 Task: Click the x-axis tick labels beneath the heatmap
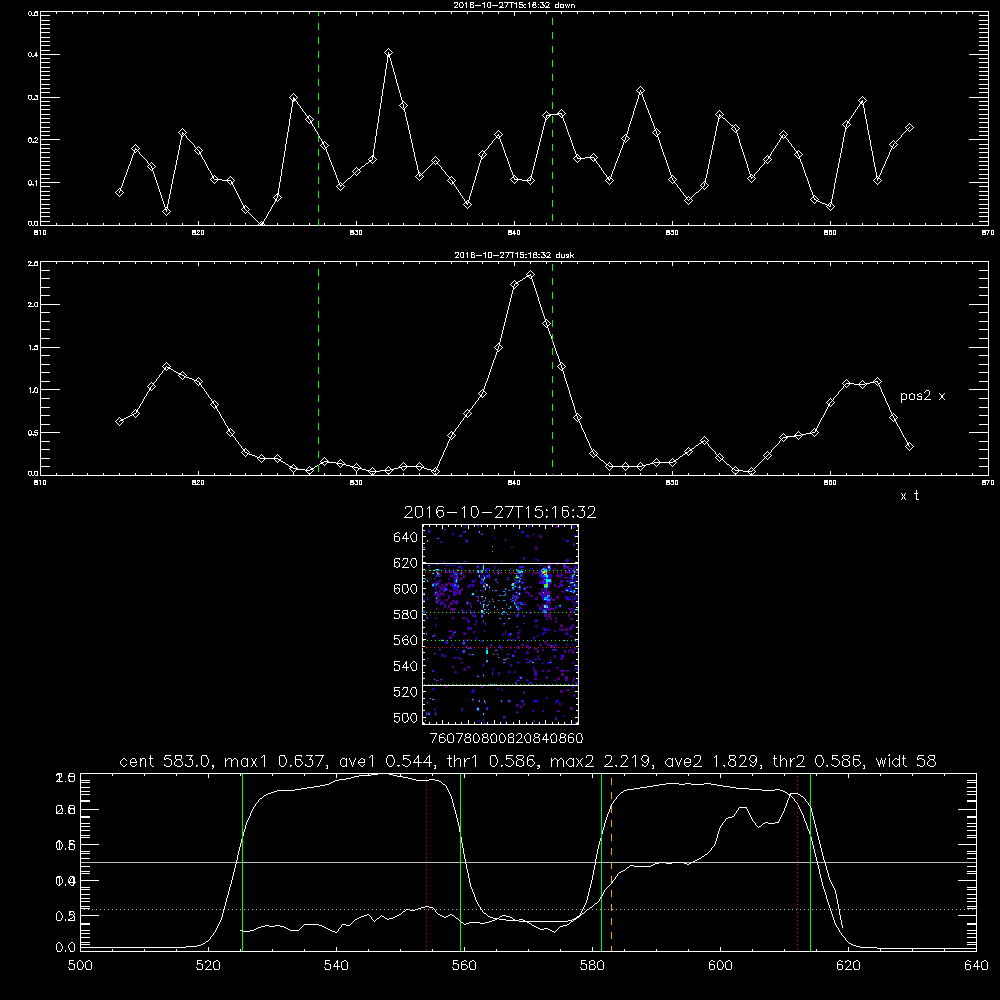point(506,738)
